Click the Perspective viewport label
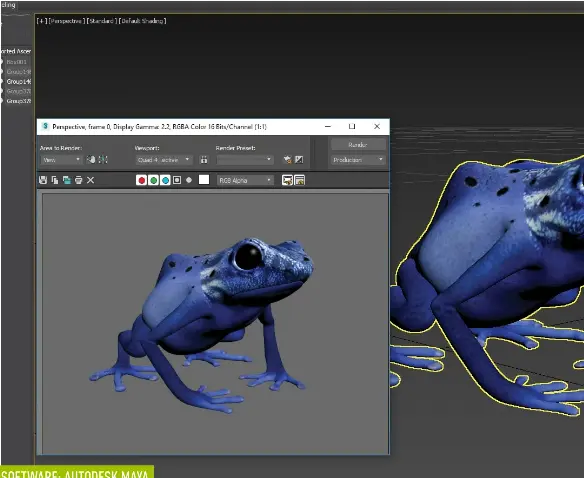 click(x=67, y=21)
